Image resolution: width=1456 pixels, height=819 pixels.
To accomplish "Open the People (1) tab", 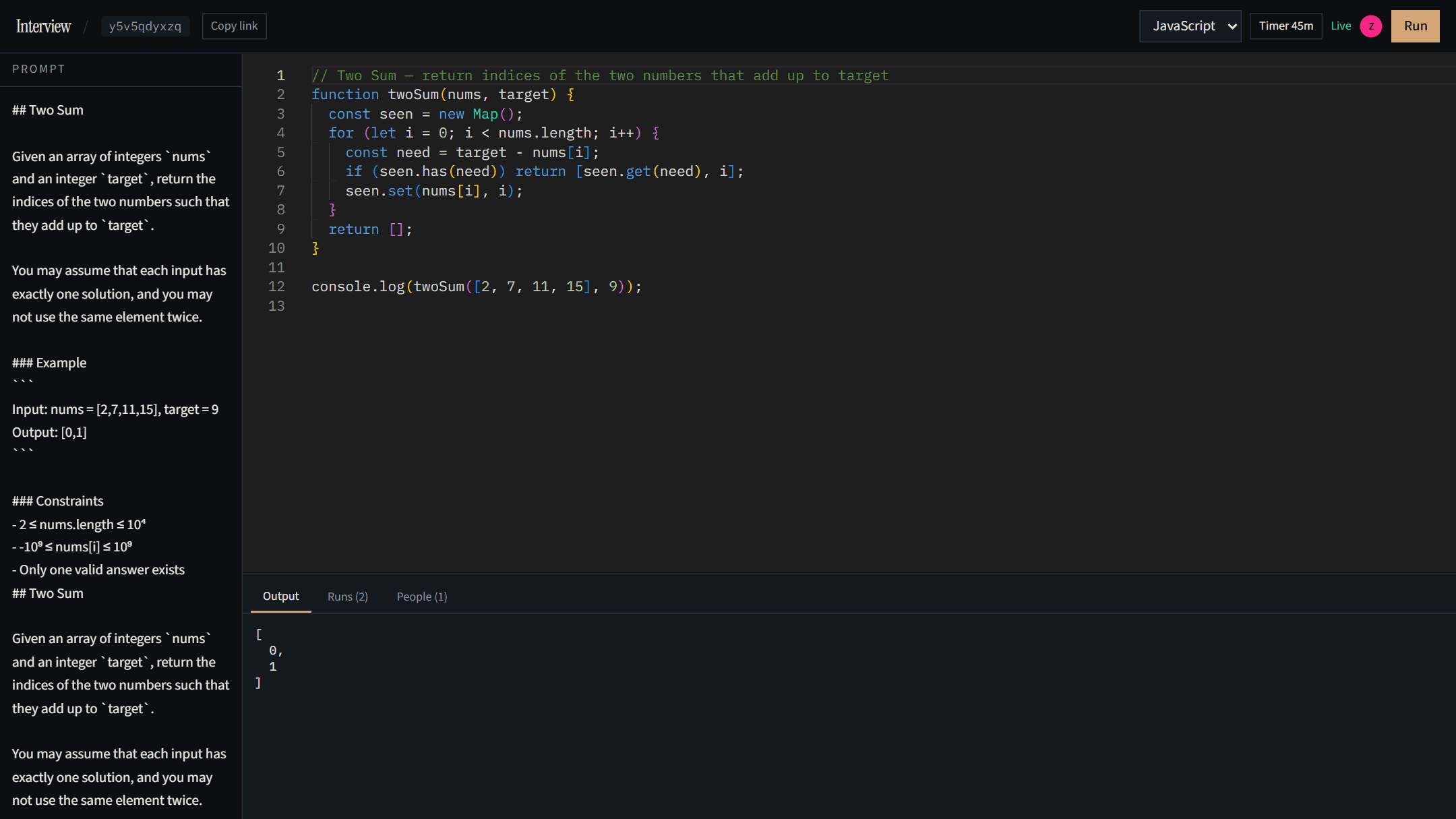I will (x=422, y=597).
